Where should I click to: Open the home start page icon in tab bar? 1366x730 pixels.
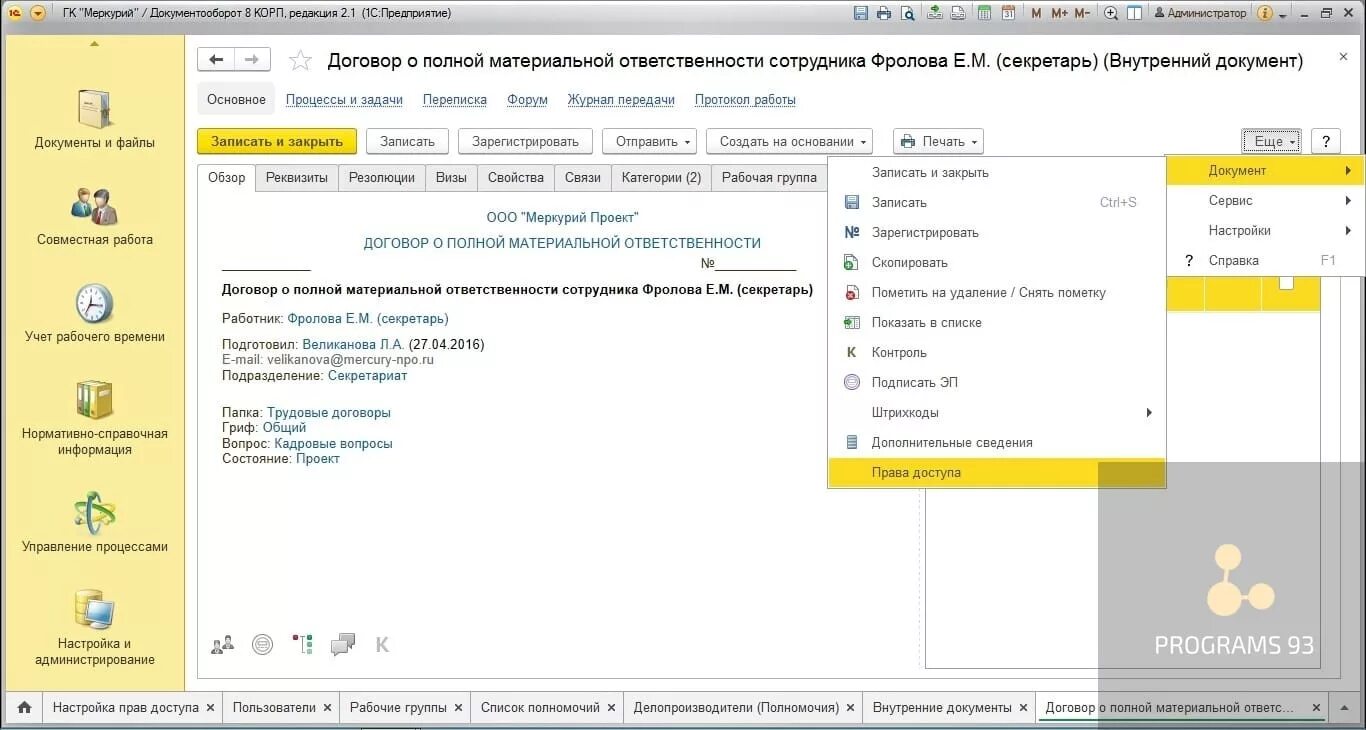point(24,707)
